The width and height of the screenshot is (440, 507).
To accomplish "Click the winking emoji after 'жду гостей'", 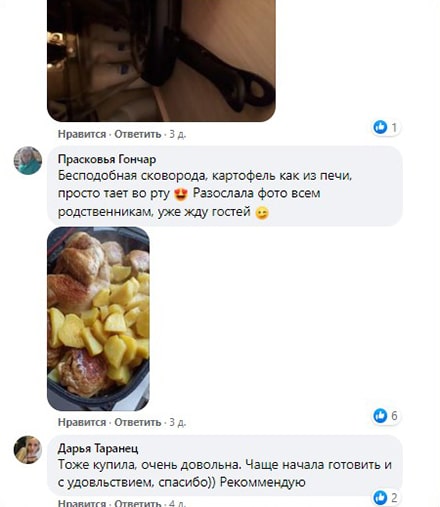I will pyautogui.click(x=262, y=213).
